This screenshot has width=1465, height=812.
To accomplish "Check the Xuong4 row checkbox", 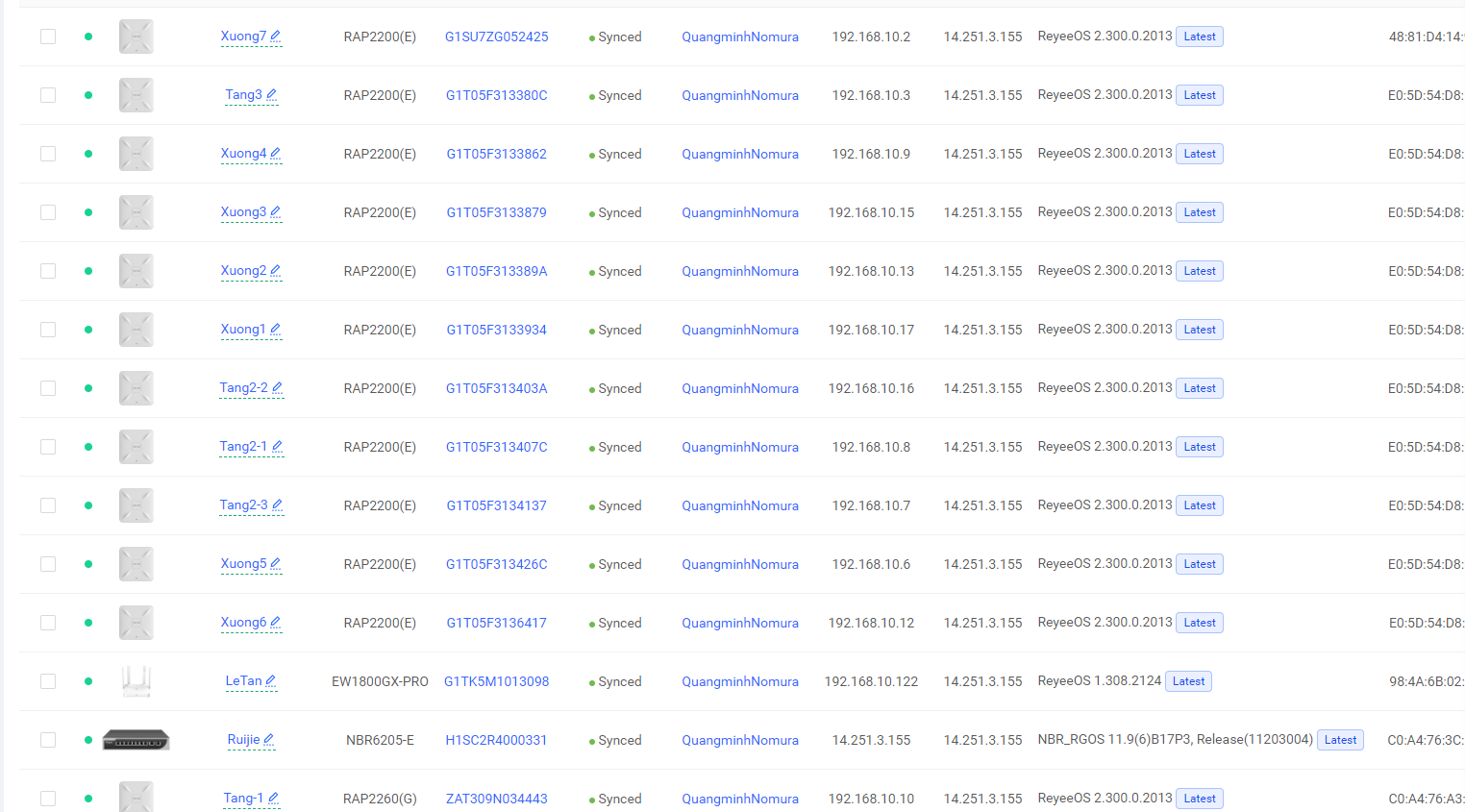I will (48, 154).
